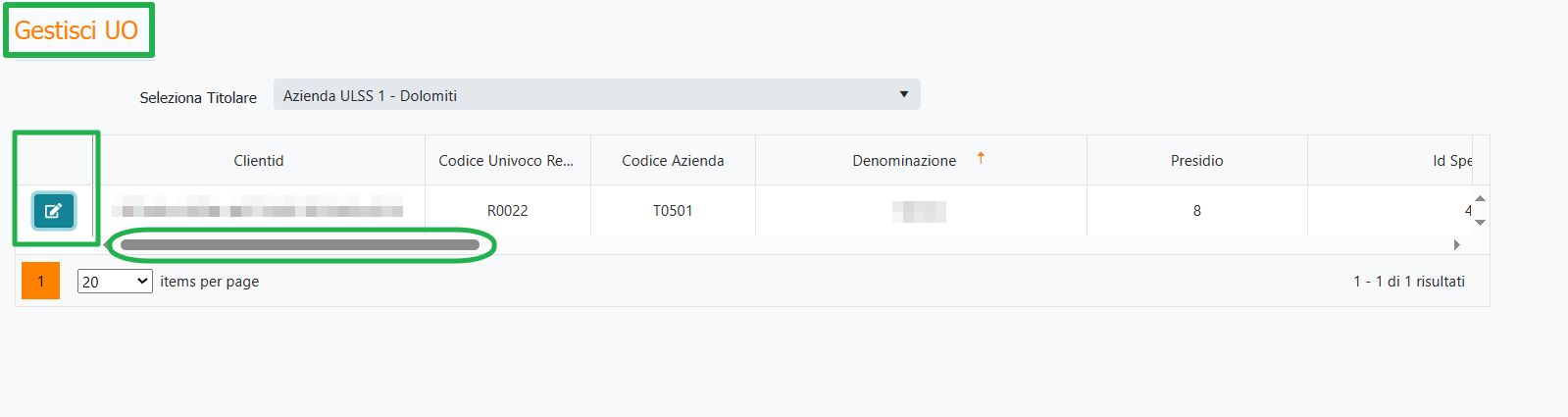Image resolution: width=1568 pixels, height=417 pixels.
Task: Click the orange sort arrow beside Denominazione
Action: coord(981,158)
